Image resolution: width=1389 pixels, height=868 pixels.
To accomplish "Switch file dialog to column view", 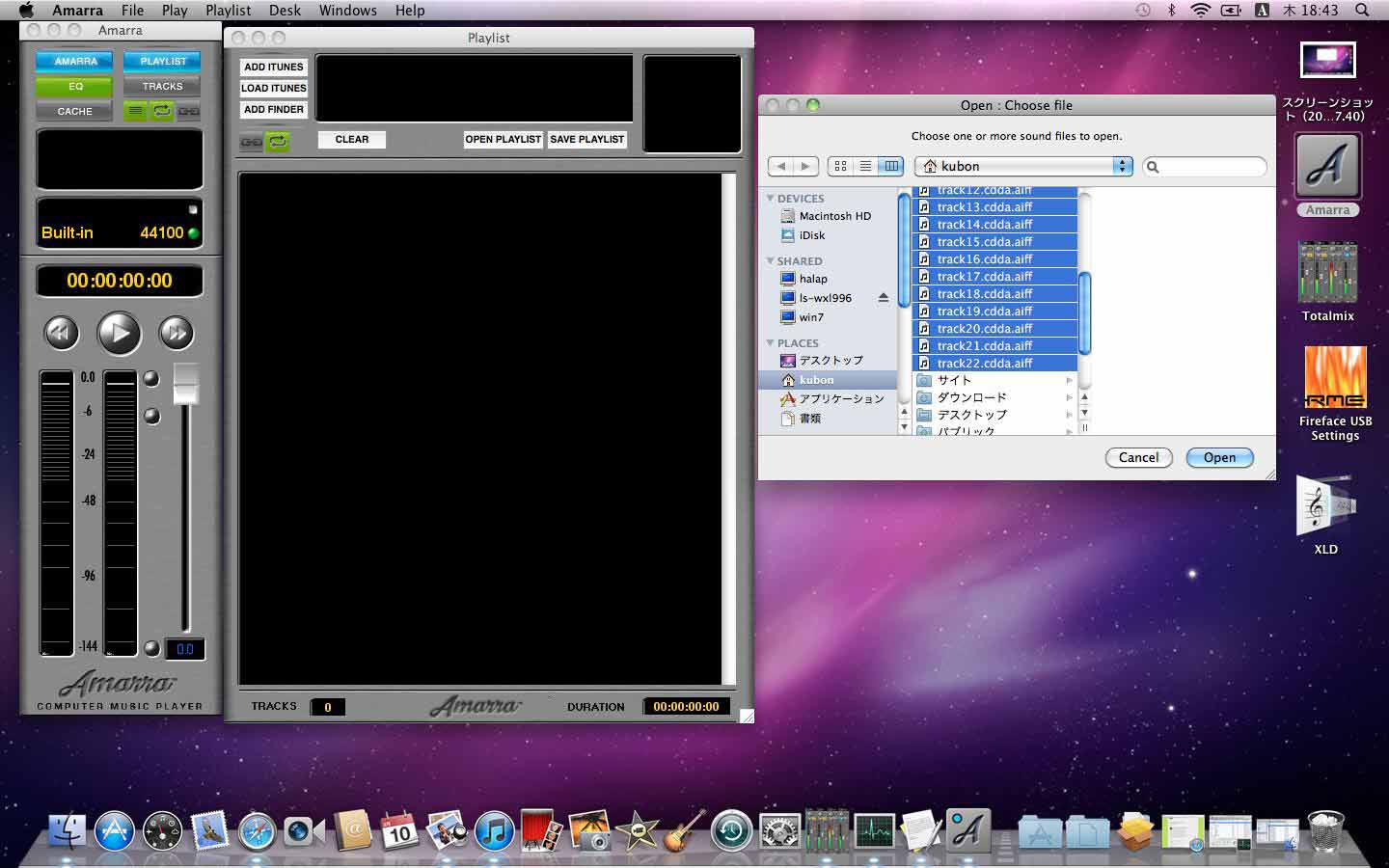I will coord(891,166).
